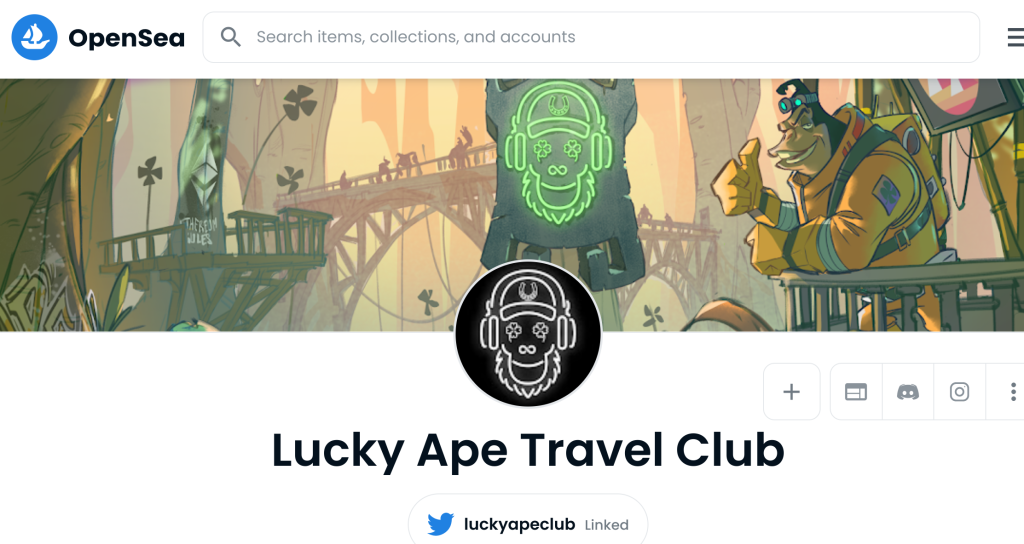Click the OpenSea ship logo icon
1024x544 pixels.
(34, 37)
